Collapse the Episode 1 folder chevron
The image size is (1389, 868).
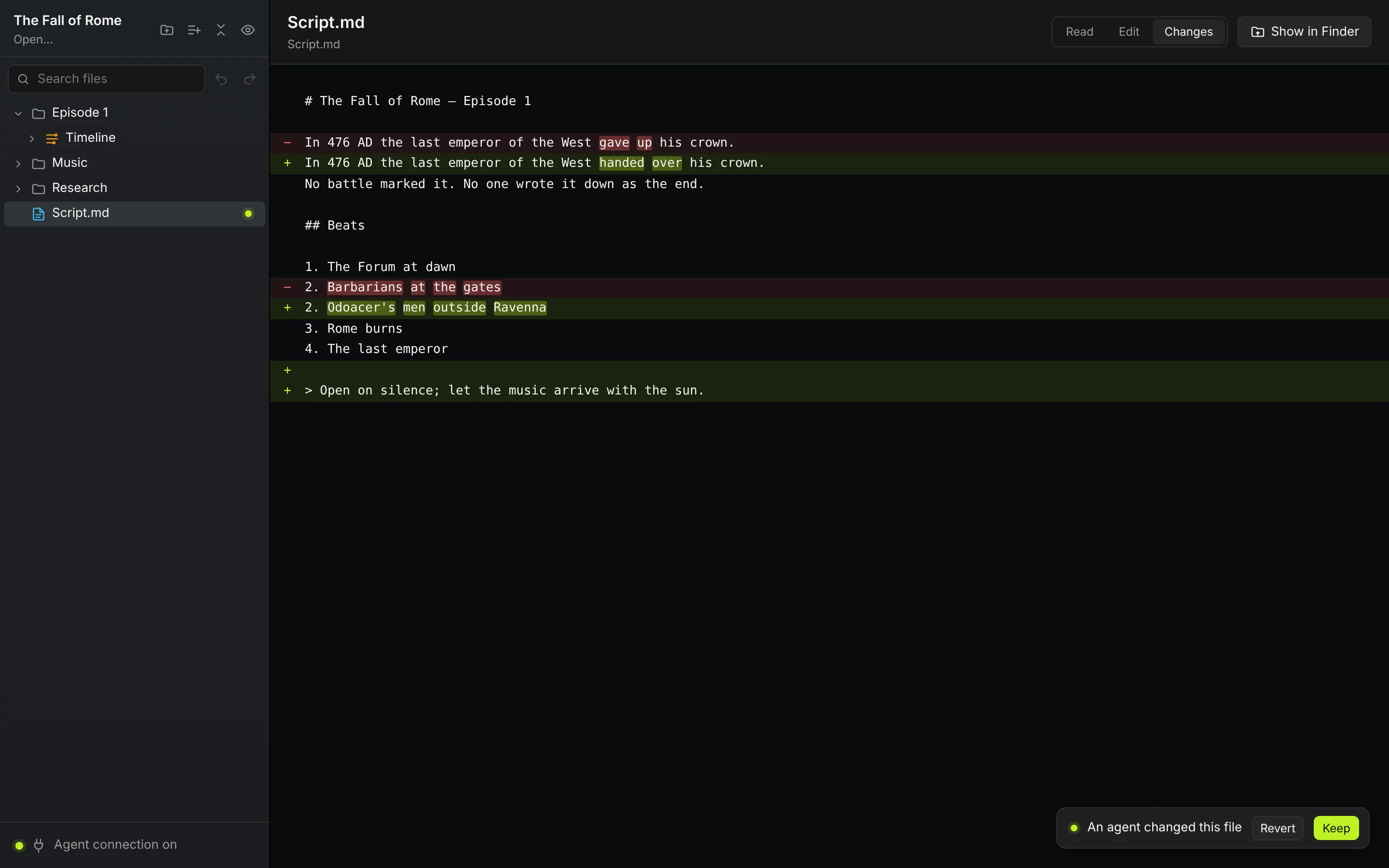[x=18, y=113]
